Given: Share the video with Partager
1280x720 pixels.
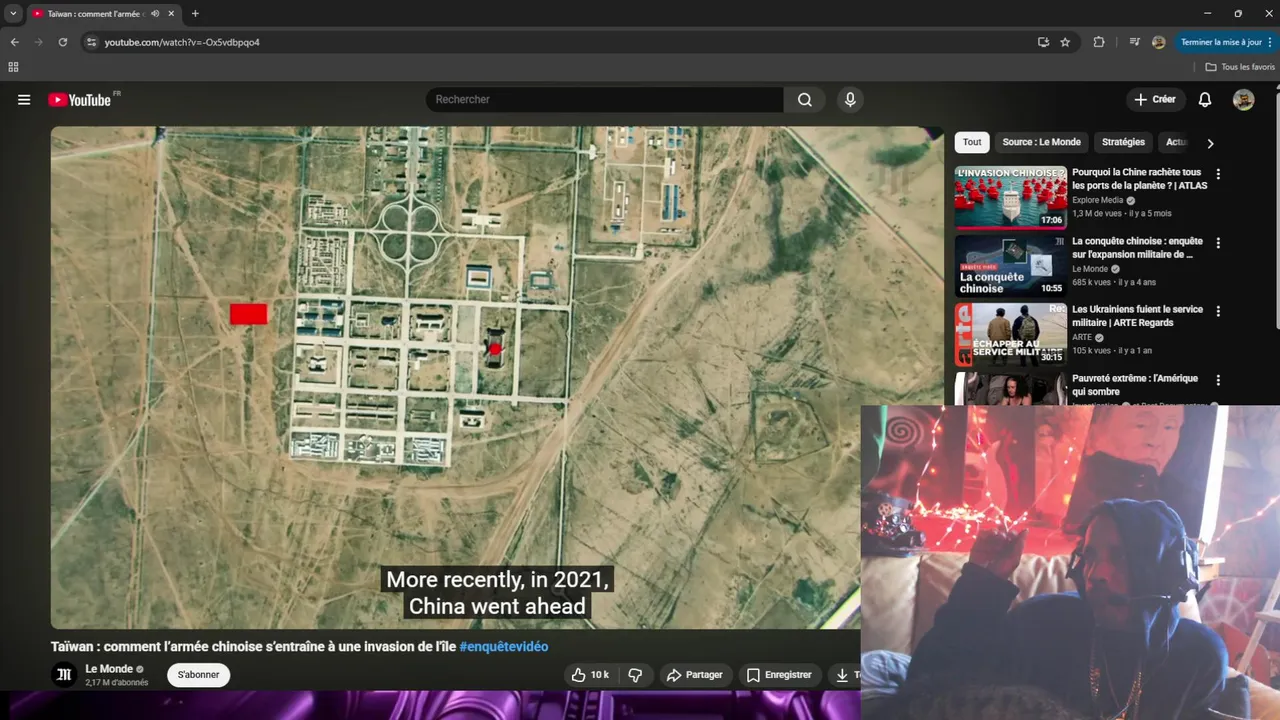Looking at the screenshot, I should point(694,675).
